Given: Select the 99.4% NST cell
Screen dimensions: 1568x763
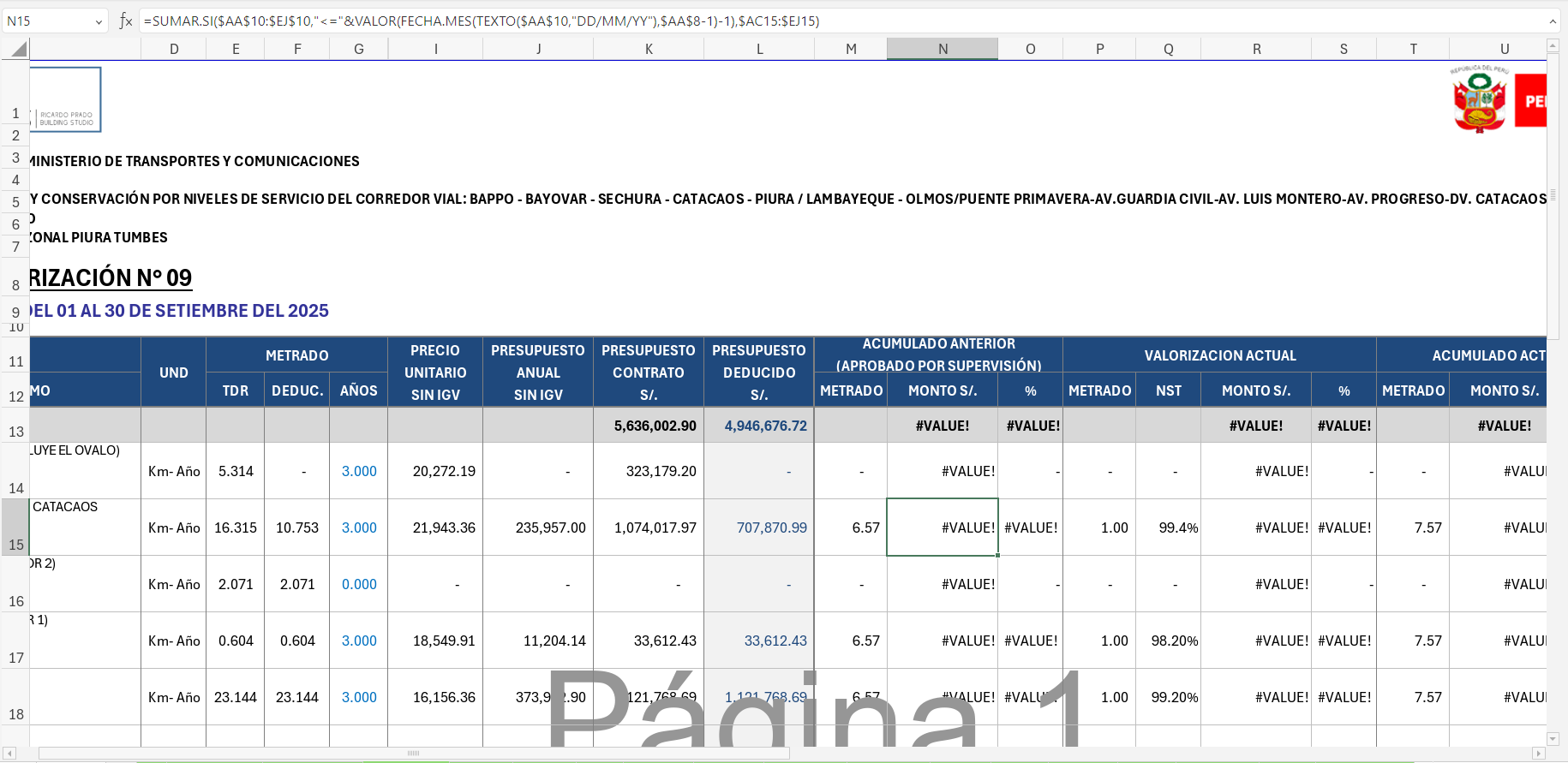Looking at the screenshot, I should coord(1168,528).
